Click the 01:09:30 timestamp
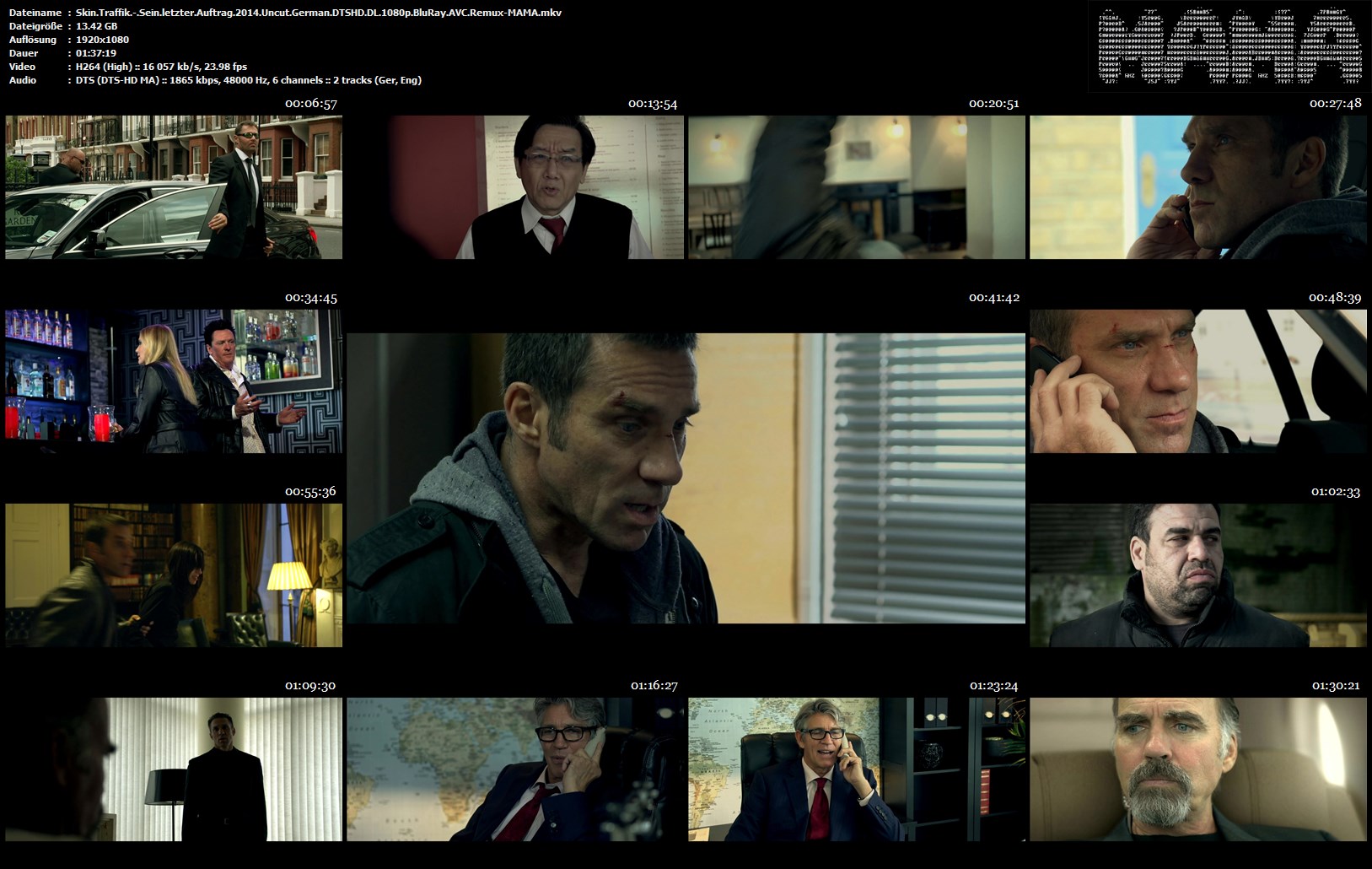 click(x=310, y=686)
